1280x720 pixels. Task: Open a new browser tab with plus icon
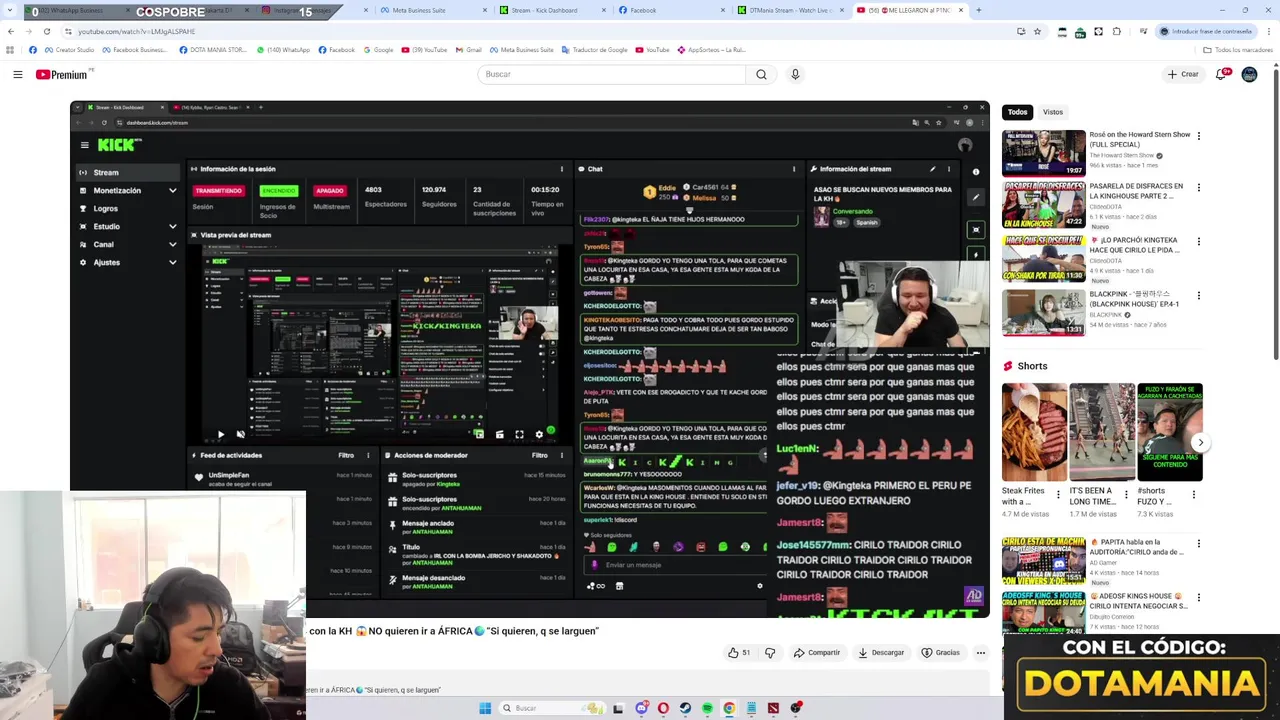(x=978, y=10)
